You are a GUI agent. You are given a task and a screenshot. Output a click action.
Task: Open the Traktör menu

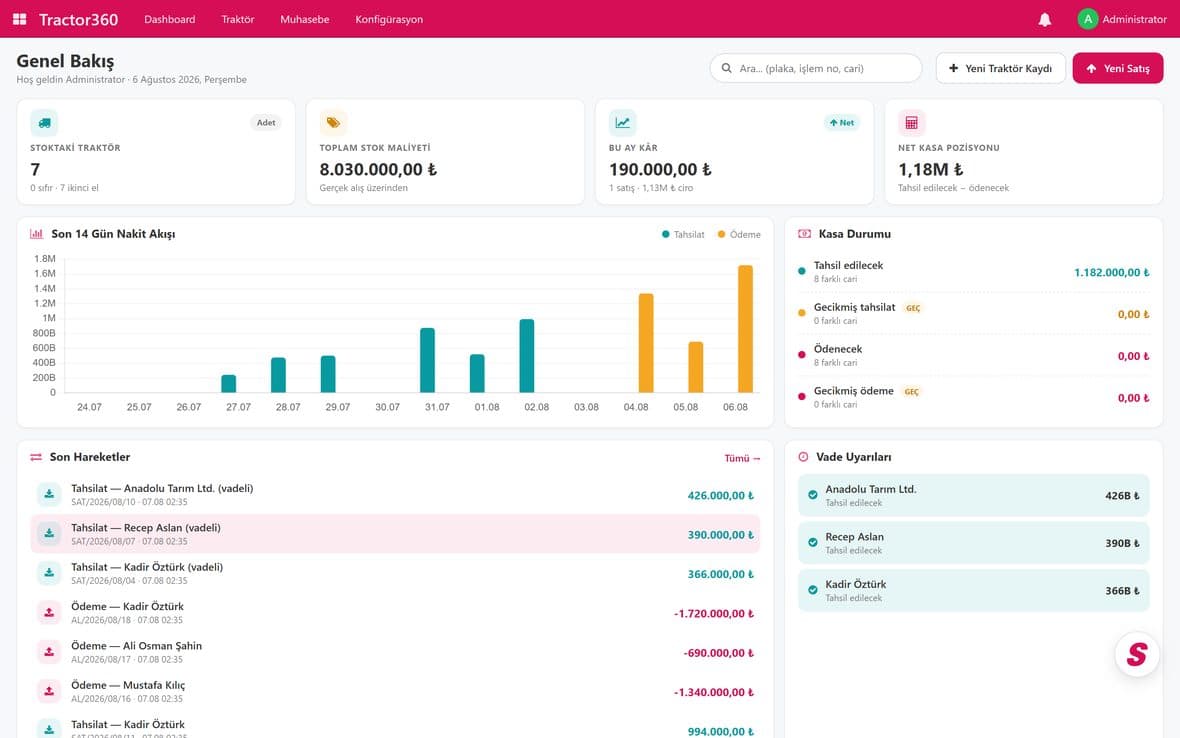click(x=238, y=20)
